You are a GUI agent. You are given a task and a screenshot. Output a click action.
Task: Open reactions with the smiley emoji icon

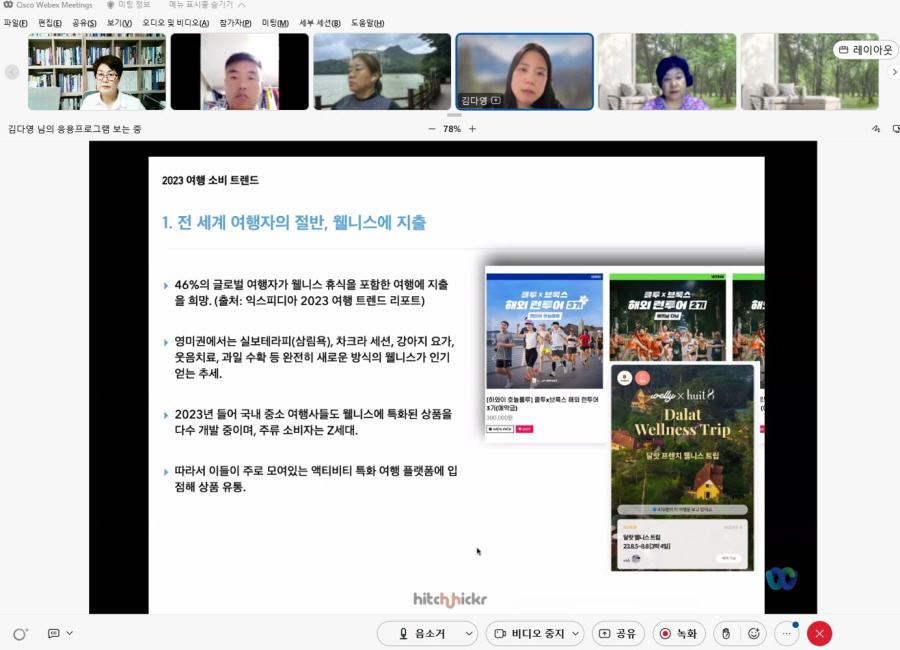(755, 634)
